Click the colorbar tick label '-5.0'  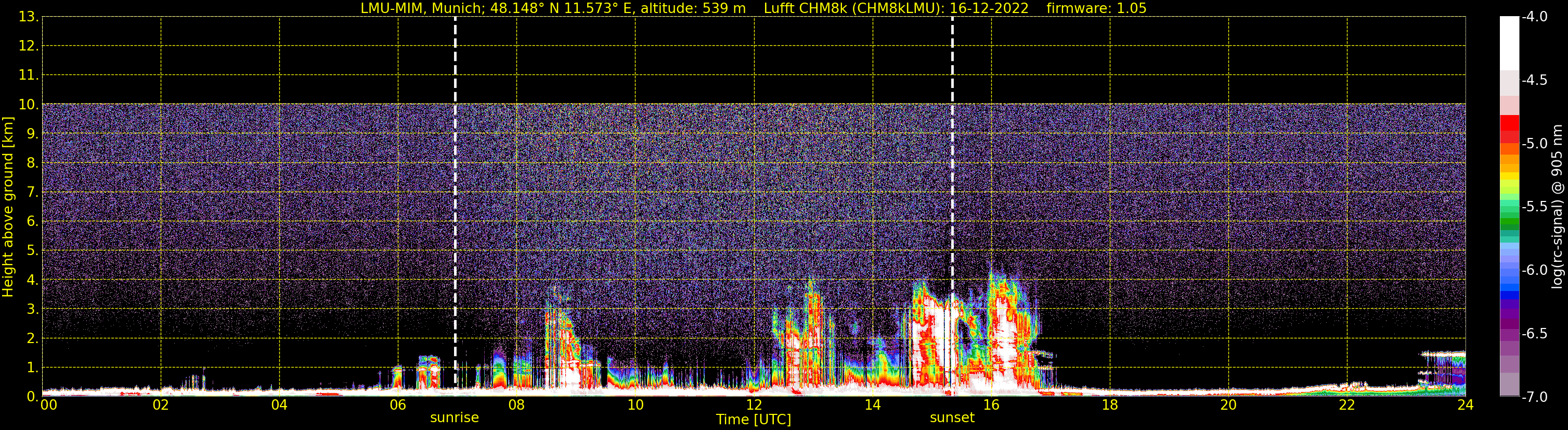click(x=1535, y=144)
